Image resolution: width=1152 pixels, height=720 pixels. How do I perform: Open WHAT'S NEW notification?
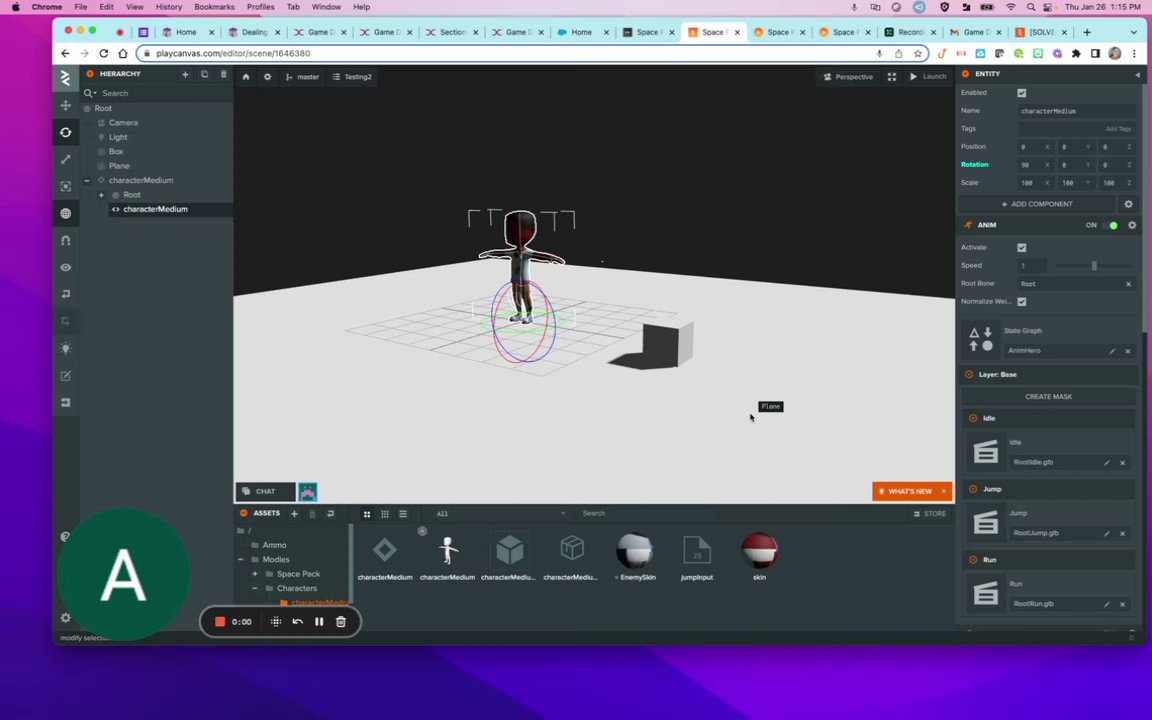(905, 492)
